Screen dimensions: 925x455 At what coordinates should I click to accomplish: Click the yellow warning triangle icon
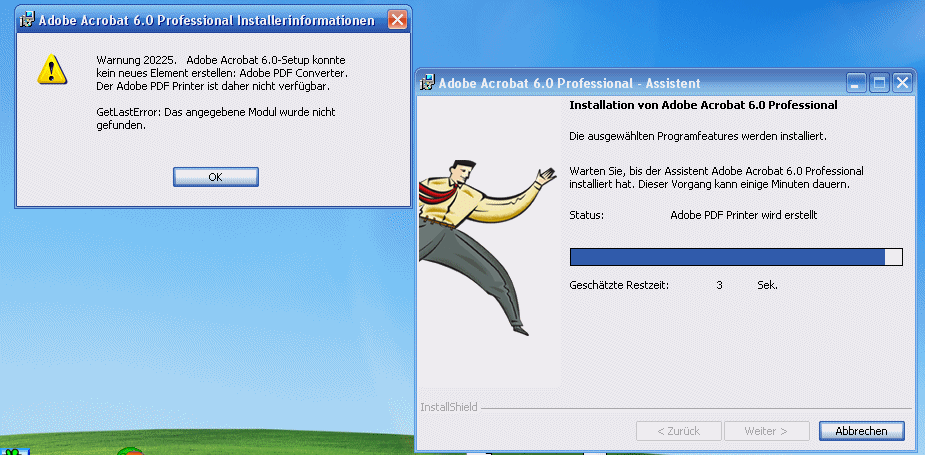[x=52, y=69]
